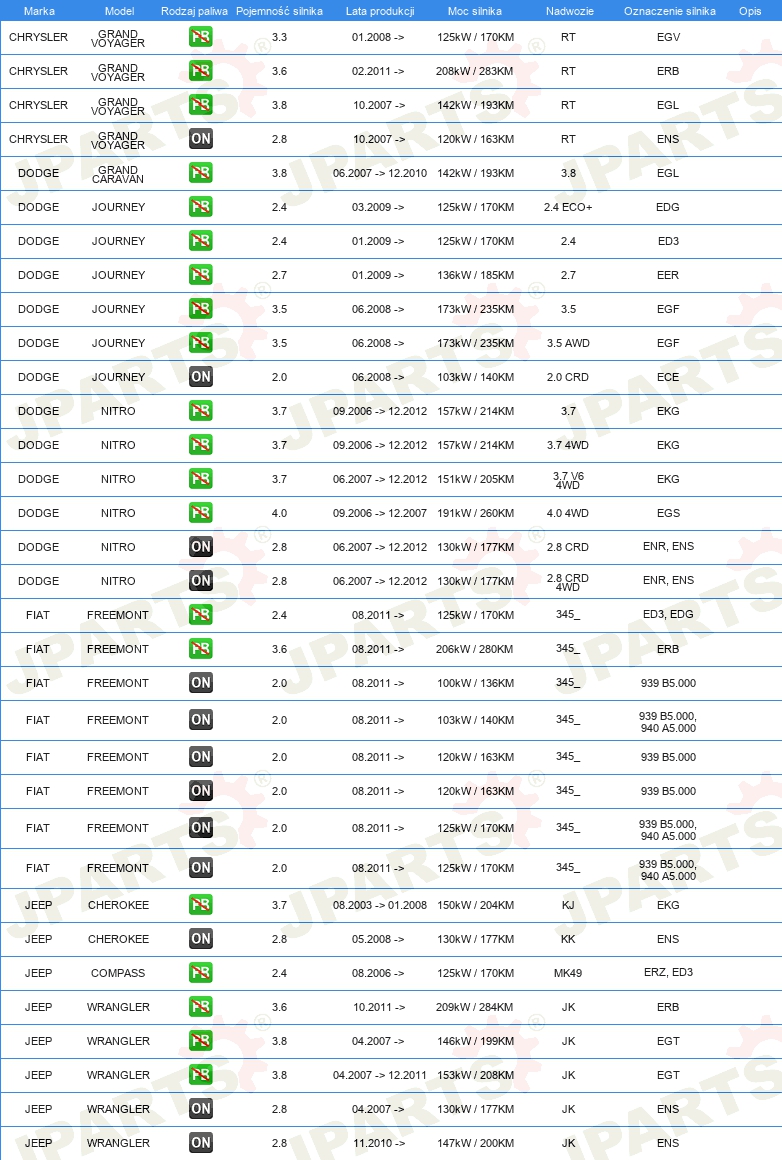Select production years 08.2003 -> 01.2008
Screen dimensions: 782x1160
380,906
